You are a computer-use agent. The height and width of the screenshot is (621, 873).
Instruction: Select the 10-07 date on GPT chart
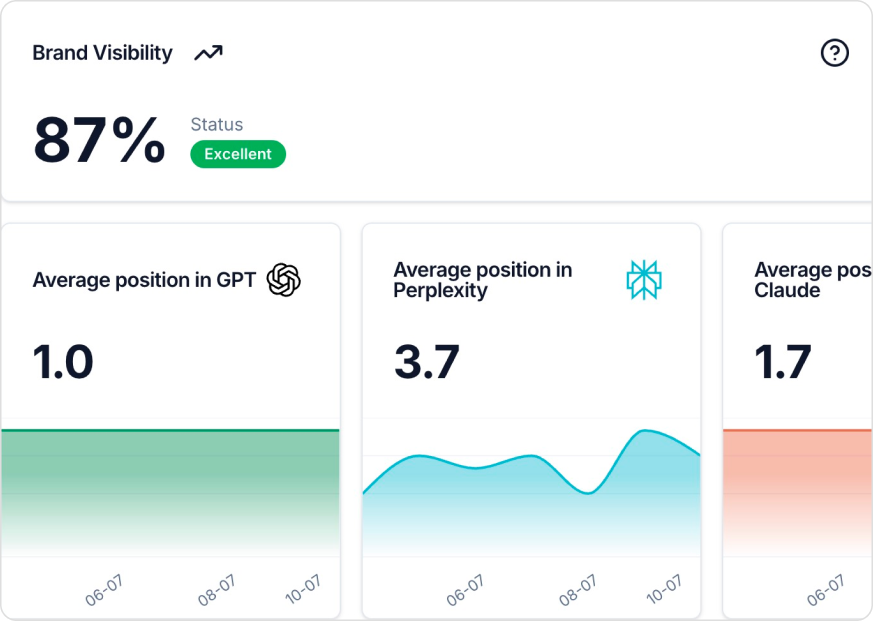(x=302, y=590)
